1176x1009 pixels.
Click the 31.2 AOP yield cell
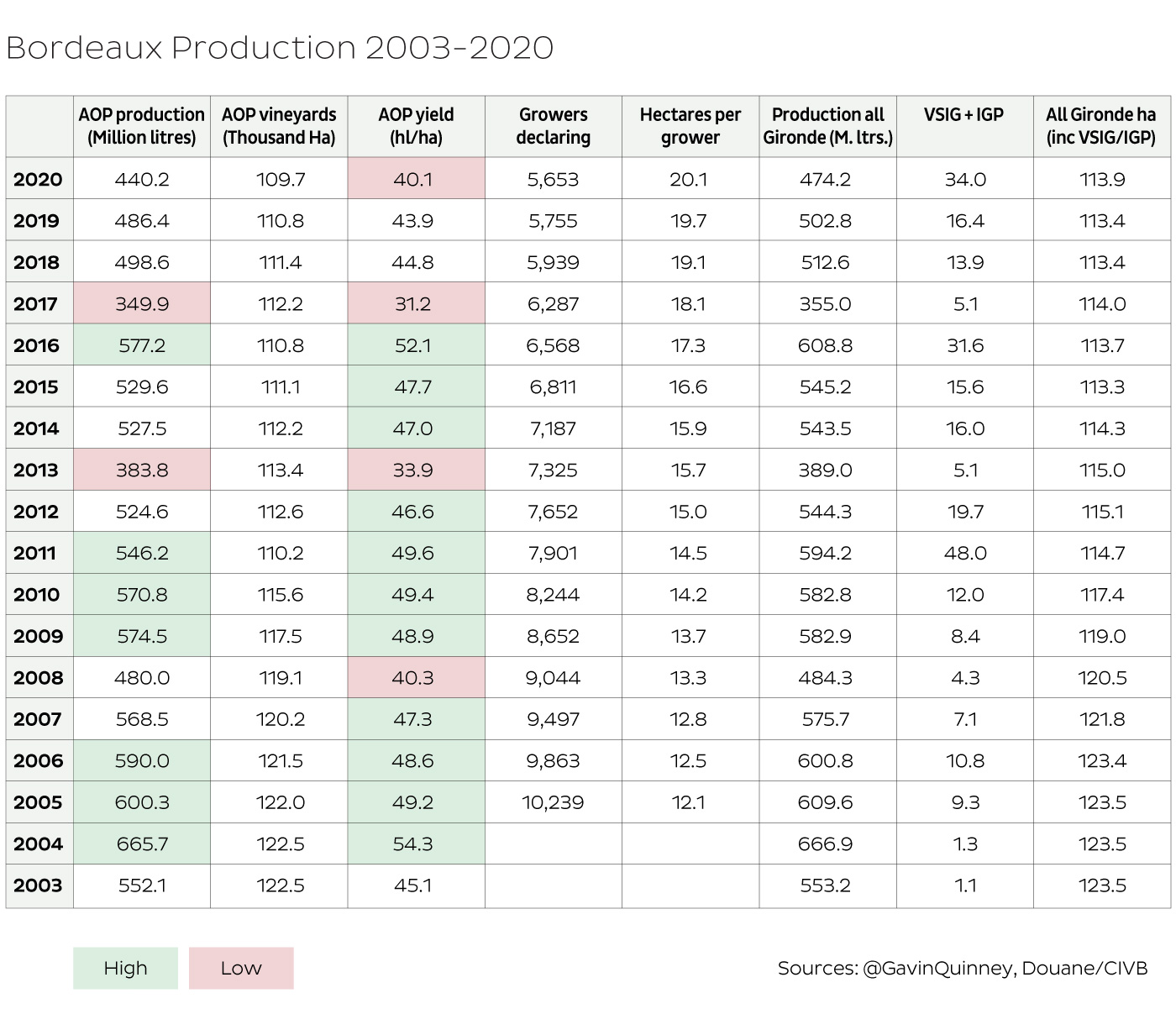coord(413,304)
